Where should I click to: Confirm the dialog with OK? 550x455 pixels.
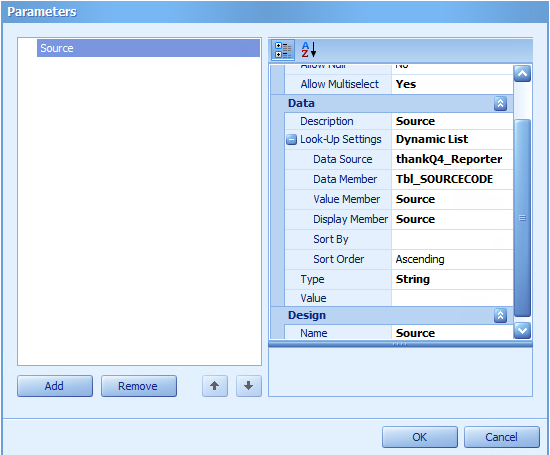[x=420, y=437]
